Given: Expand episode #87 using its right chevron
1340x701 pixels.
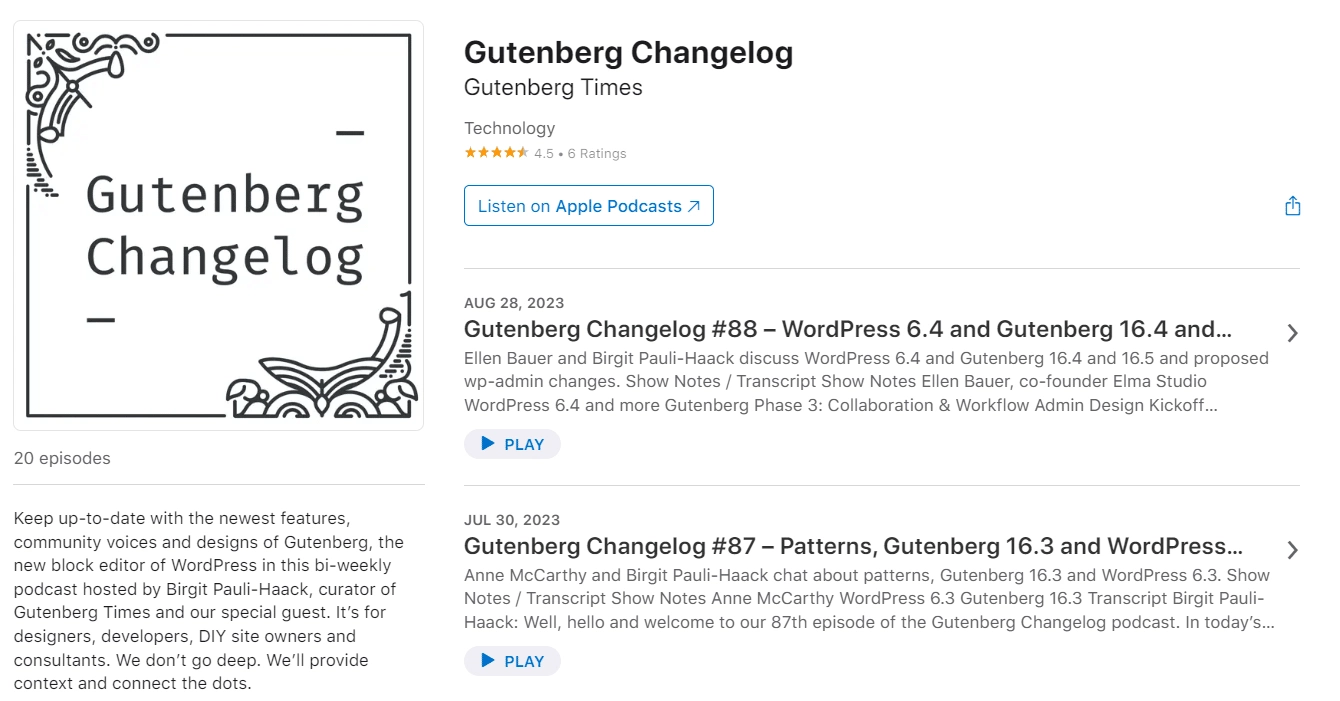Looking at the screenshot, I should click(x=1292, y=550).
